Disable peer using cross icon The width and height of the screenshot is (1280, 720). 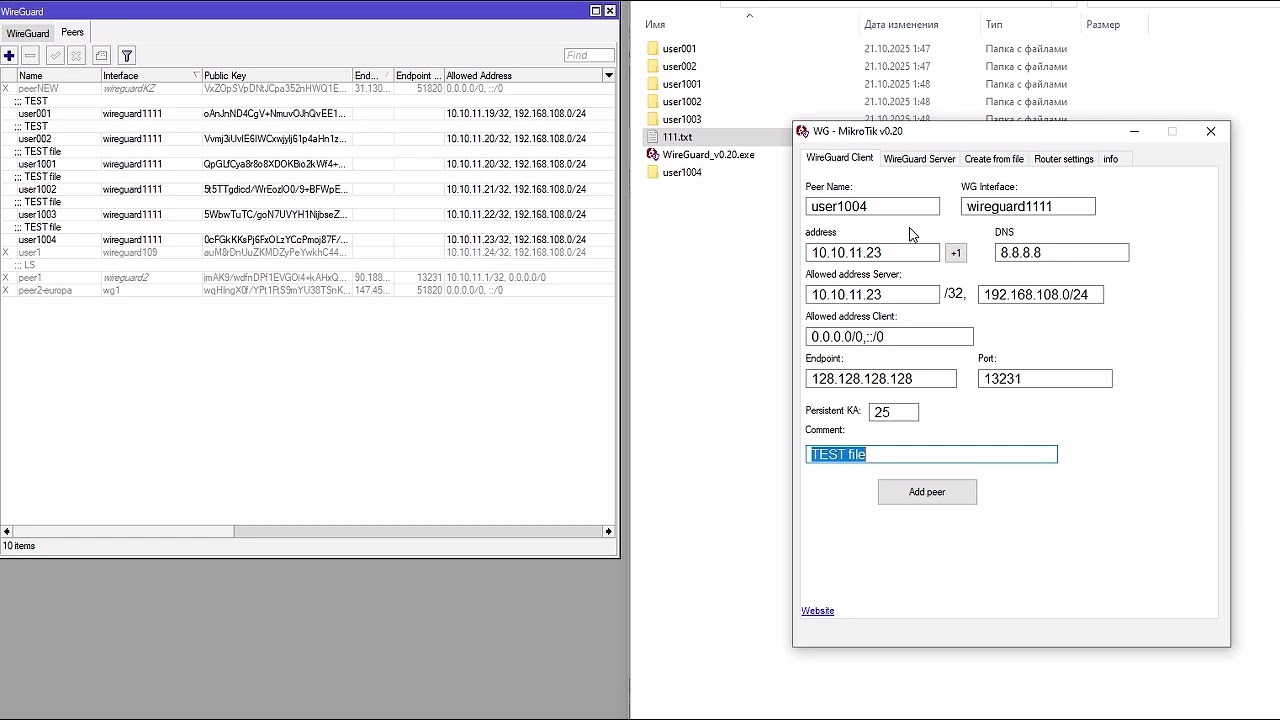coord(76,56)
